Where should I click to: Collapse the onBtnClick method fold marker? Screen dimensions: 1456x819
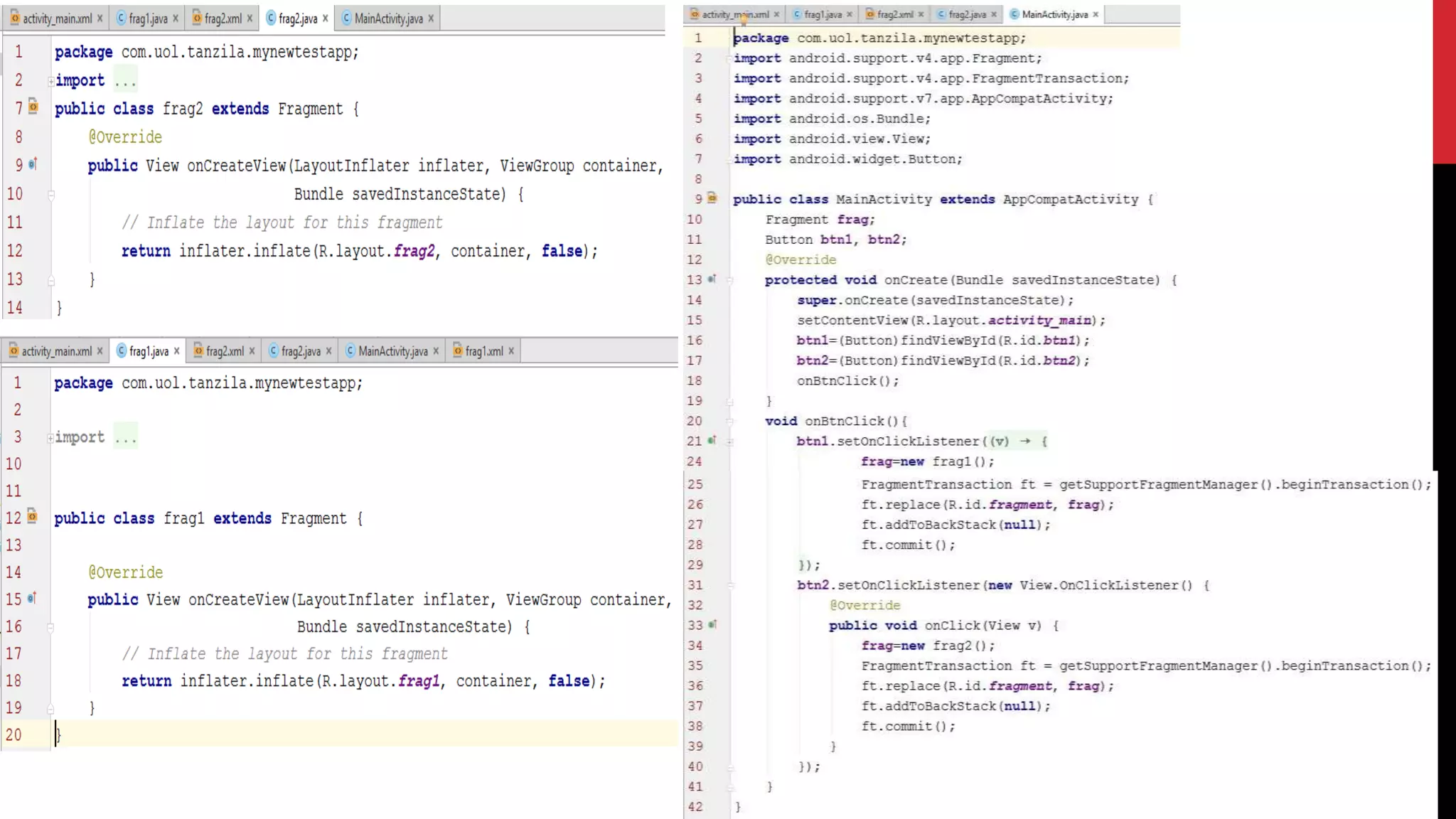[730, 422]
